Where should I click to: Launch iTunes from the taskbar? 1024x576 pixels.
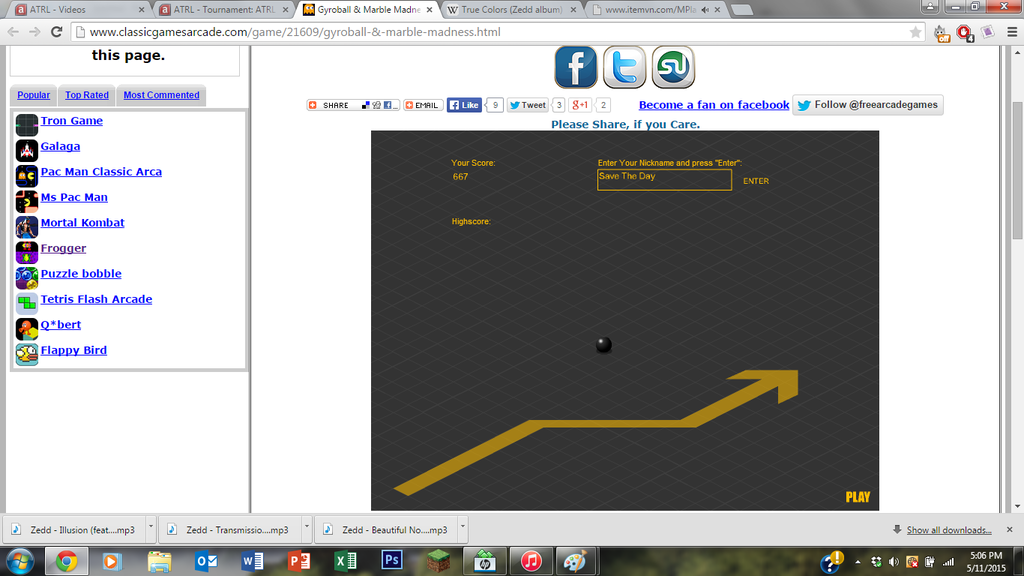pyautogui.click(x=531, y=561)
